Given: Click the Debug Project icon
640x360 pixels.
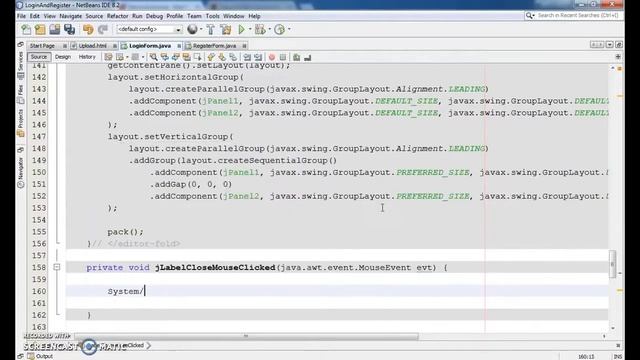Looking at the screenshot, I should pyautogui.click(x=260, y=29).
